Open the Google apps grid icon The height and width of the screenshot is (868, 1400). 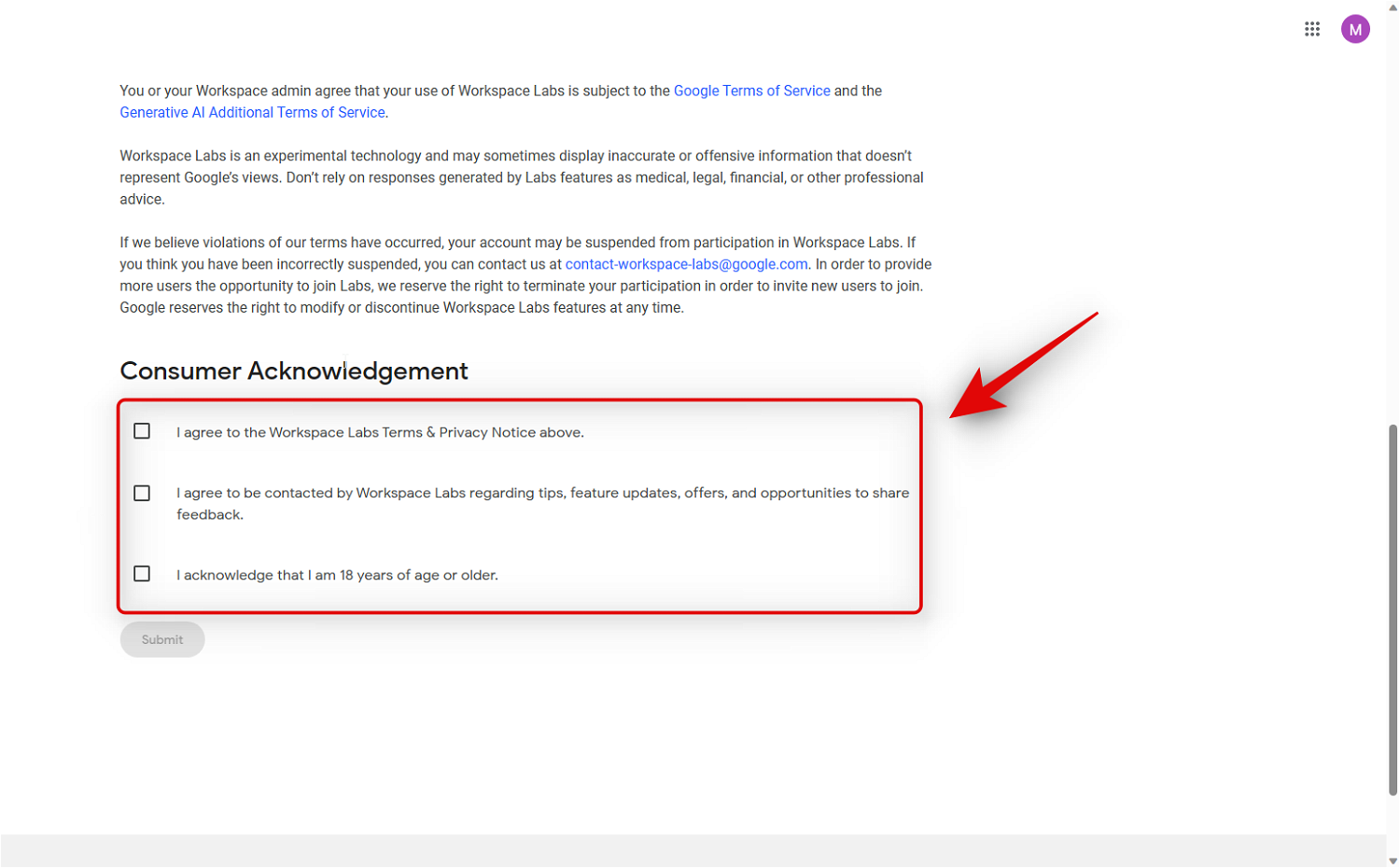click(x=1312, y=29)
